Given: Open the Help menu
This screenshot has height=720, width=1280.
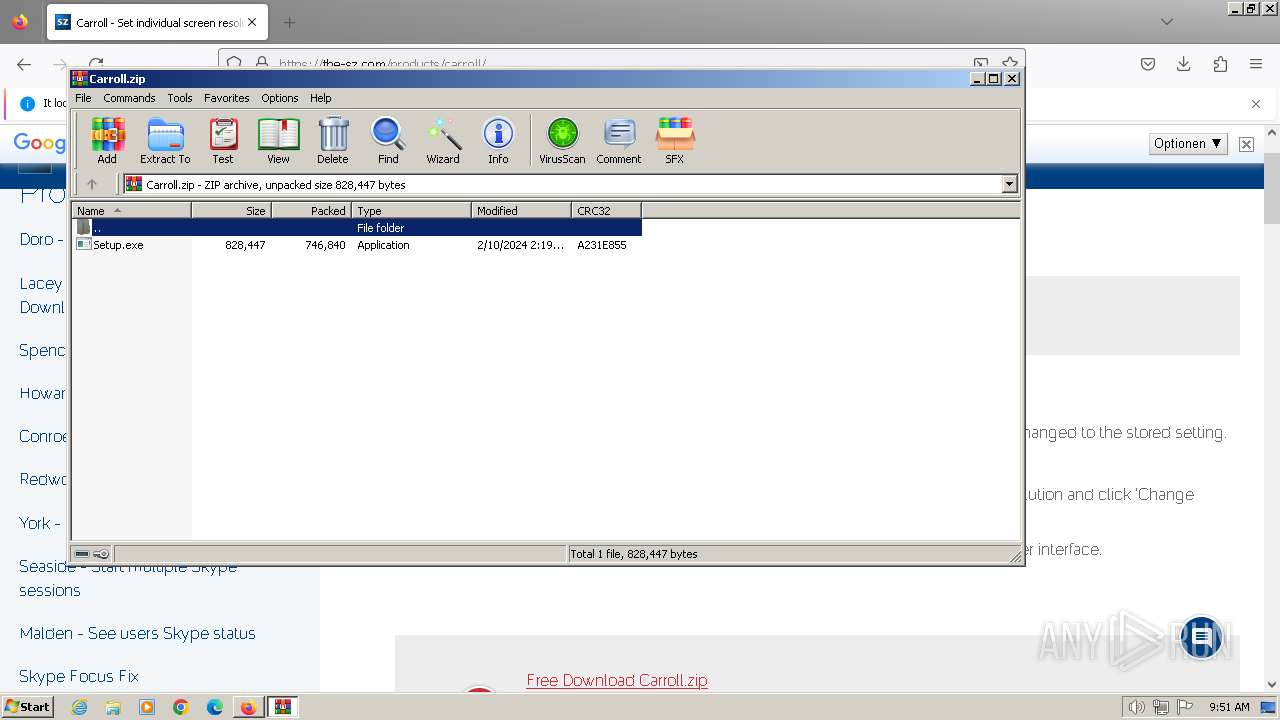Looking at the screenshot, I should pos(320,98).
